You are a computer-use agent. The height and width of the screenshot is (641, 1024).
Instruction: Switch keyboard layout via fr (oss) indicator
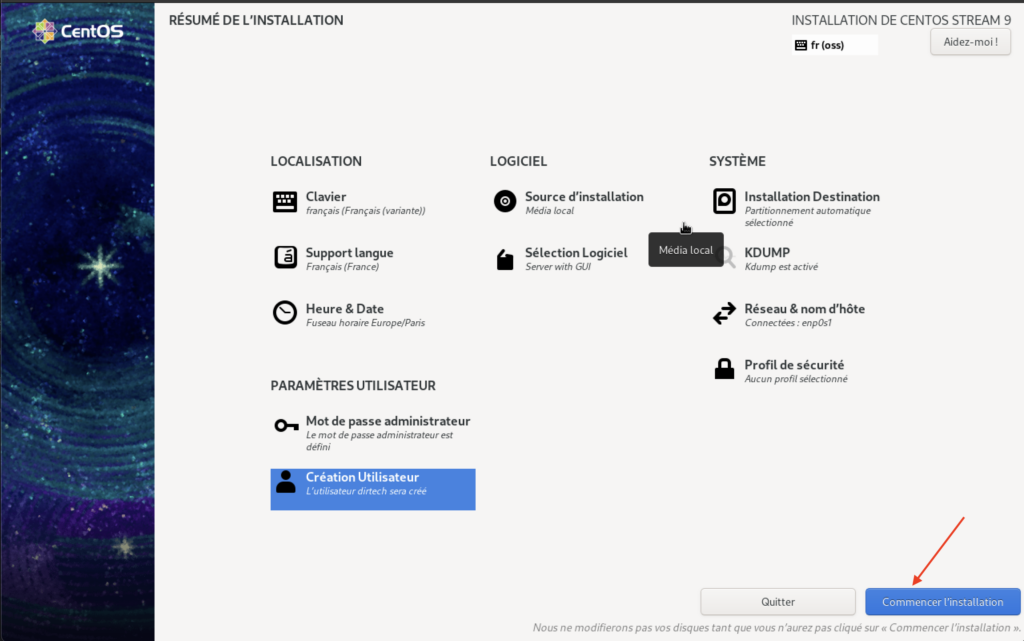835,45
